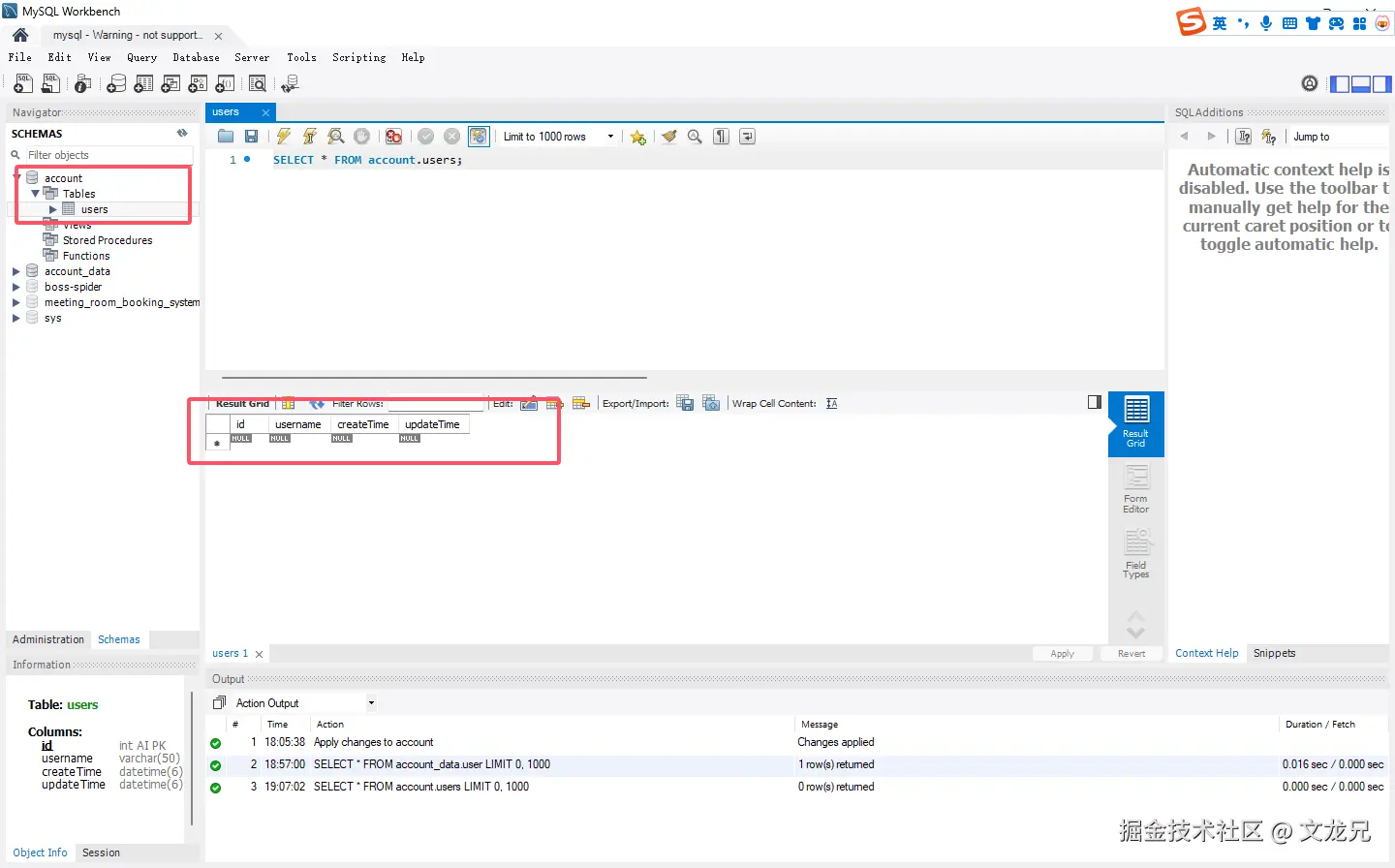The width and height of the screenshot is (1395, 868).
Task: Run EXPLAIN on current statement
Action: click(x=336, y=137)
